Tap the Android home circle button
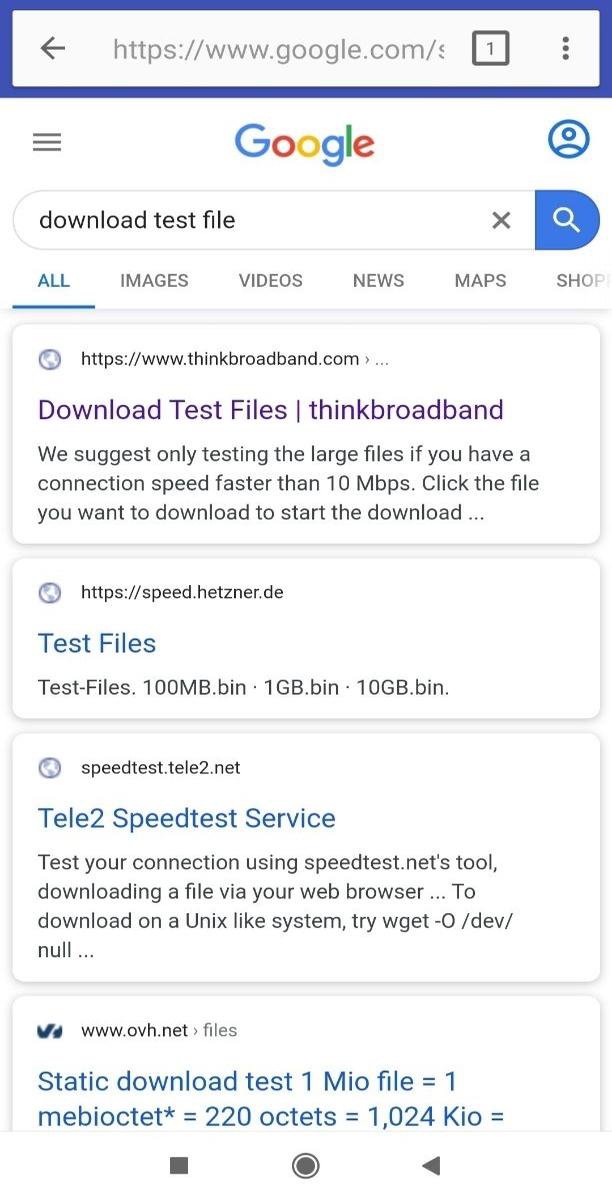 point(306,1165)
